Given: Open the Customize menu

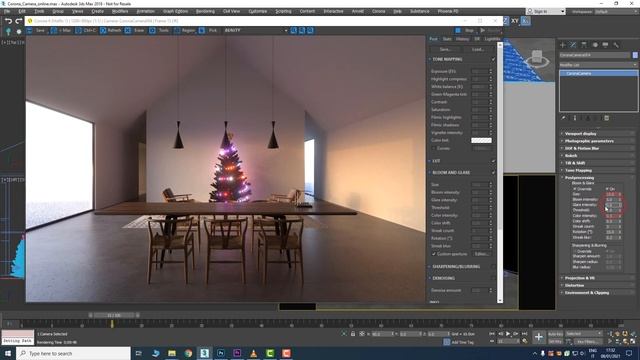Looking at the screenshot, I should coord(258,11).
